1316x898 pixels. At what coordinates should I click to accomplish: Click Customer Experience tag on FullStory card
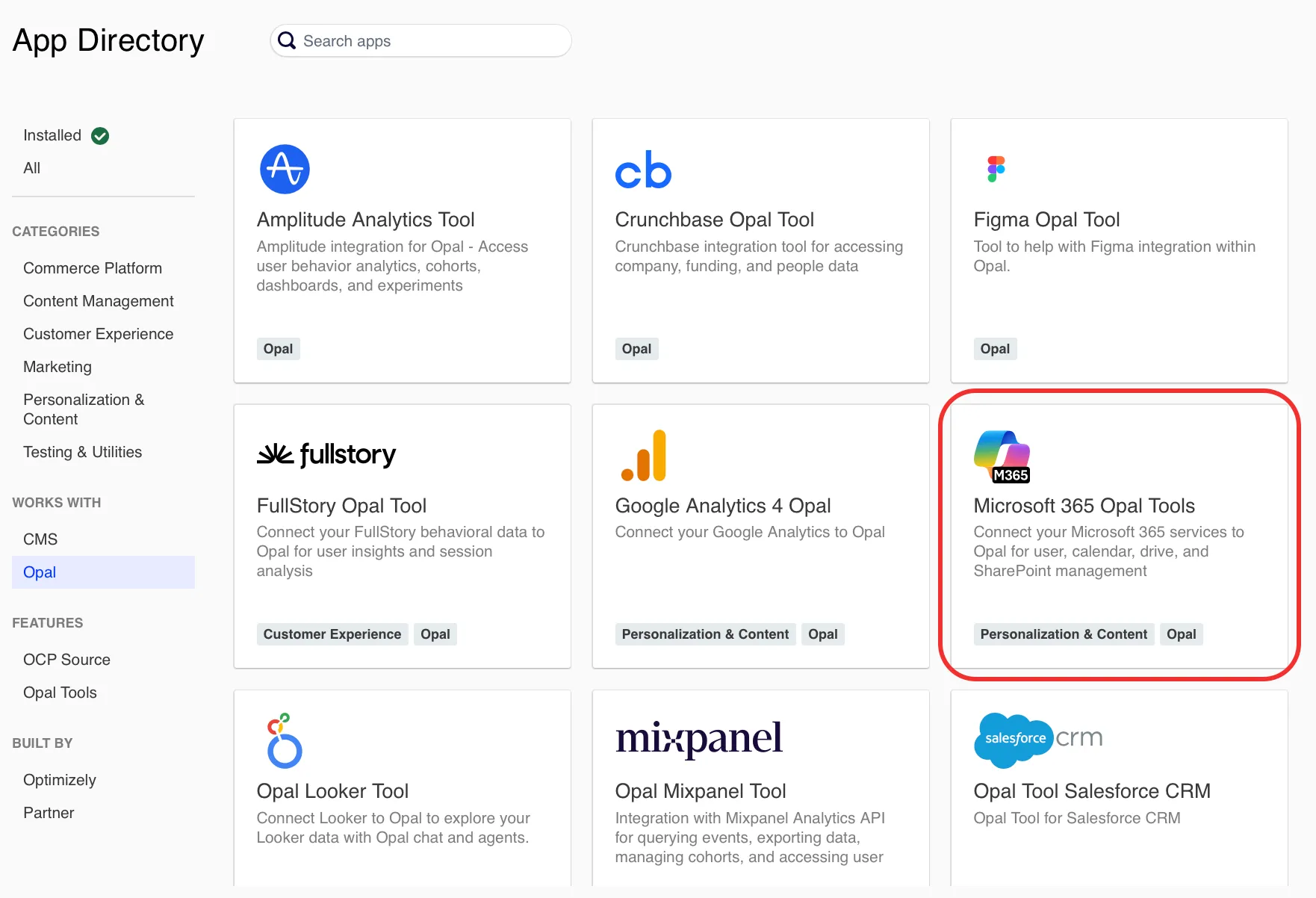click(x=332, y=634)
